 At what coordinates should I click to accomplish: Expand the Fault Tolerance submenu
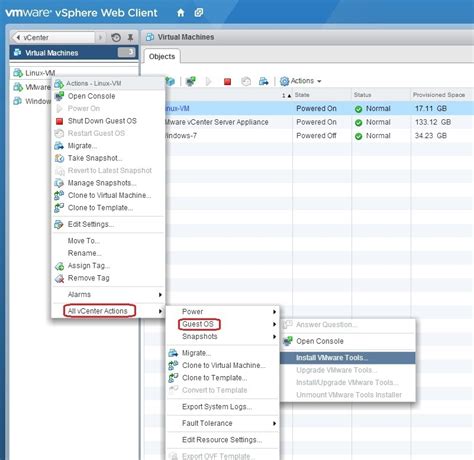click(x=223, y=423)
